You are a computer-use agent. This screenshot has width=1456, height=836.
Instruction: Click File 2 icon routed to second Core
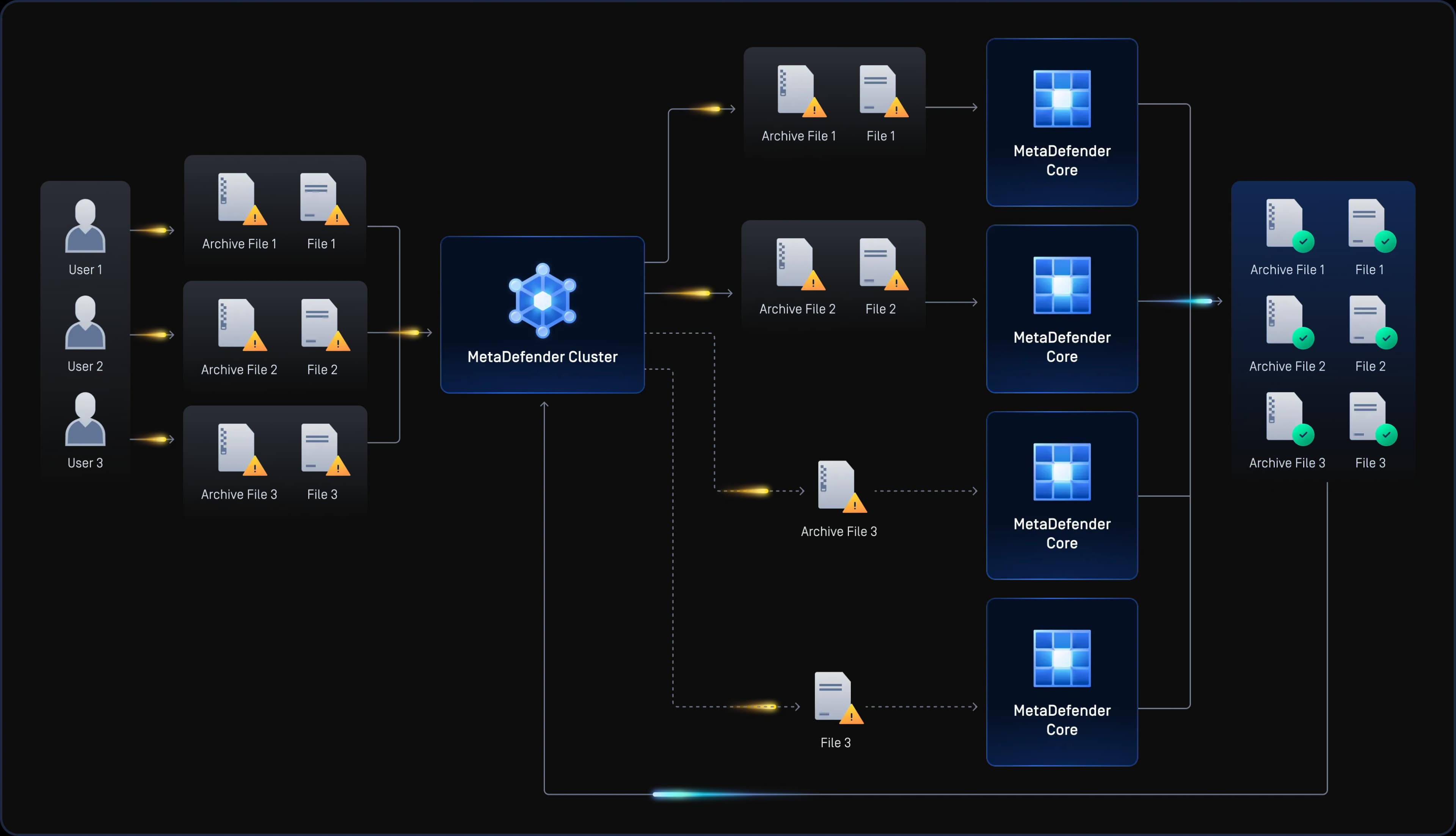(884, 264)
